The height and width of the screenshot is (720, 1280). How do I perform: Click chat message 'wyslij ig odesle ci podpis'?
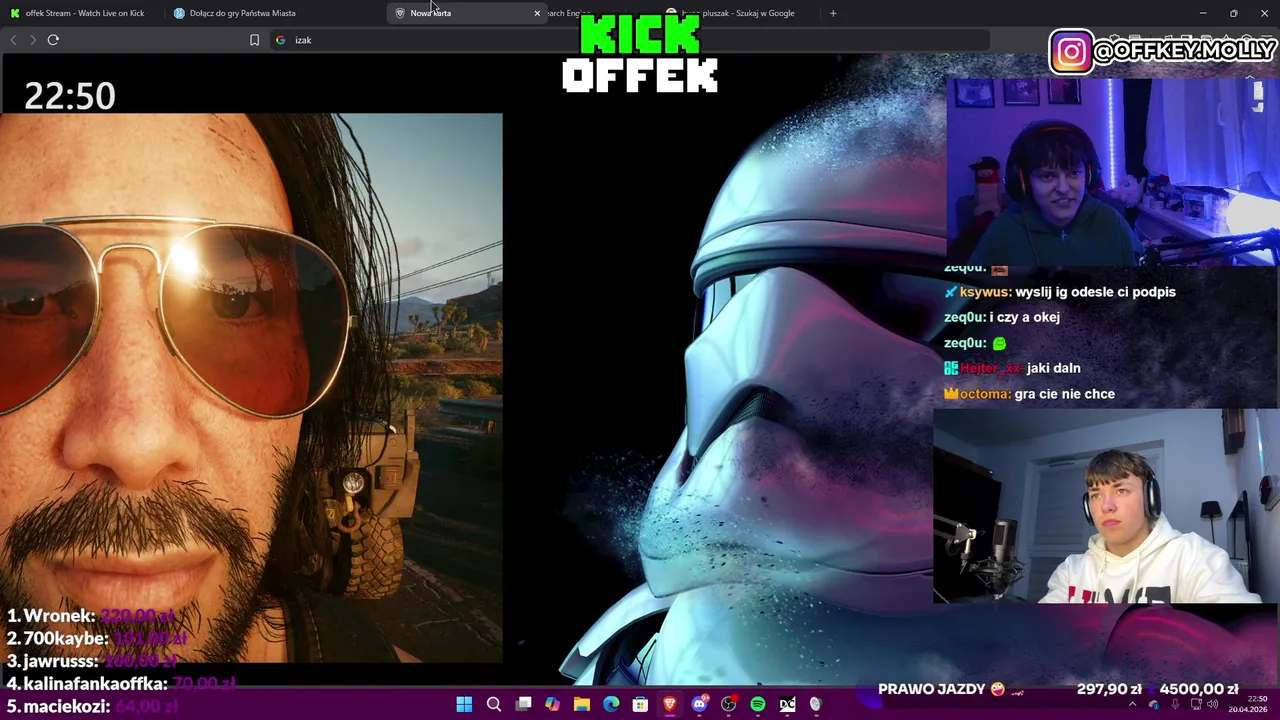click(1095, 292)
